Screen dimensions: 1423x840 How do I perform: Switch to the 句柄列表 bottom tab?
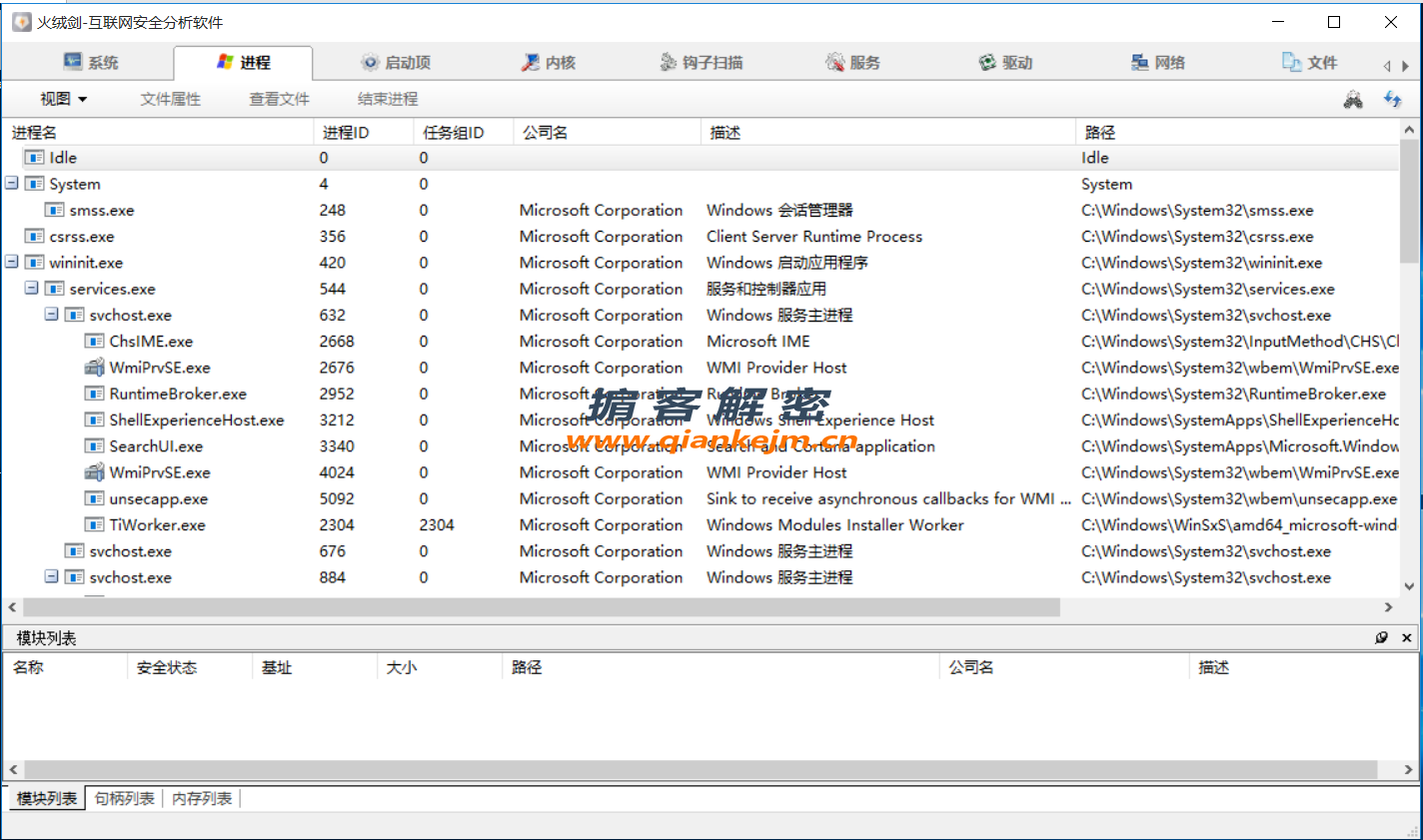(125, 798)
